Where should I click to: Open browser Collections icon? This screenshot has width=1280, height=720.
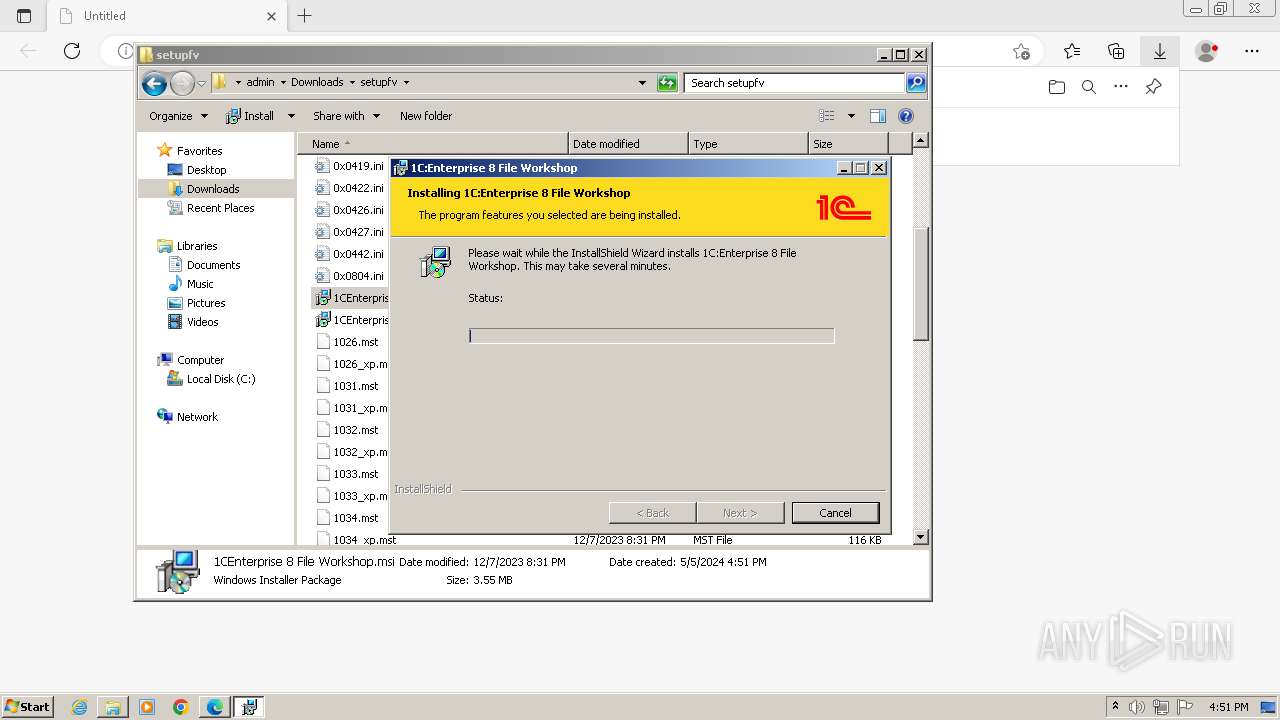coord(1116,51)
